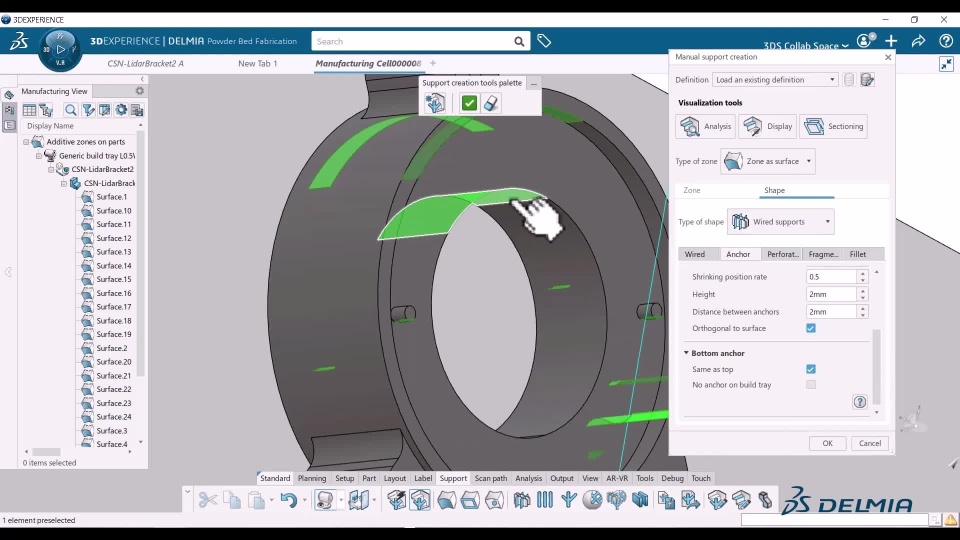Click the anchor parameters vertical scrollbar

tap(876, 367)
